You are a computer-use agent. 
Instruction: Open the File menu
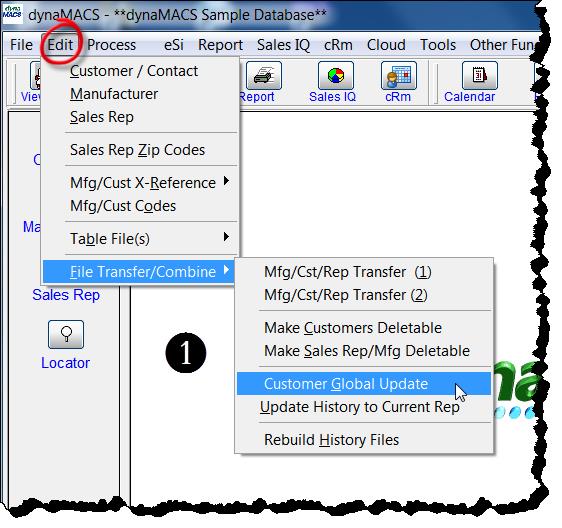(x=21, y=45)
